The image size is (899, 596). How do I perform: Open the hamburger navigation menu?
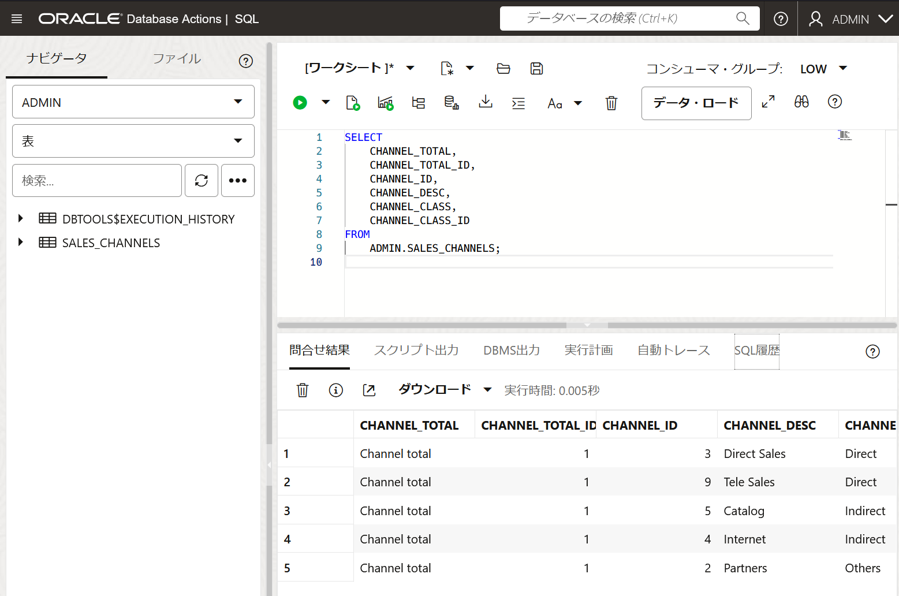[x=16, y=18]
